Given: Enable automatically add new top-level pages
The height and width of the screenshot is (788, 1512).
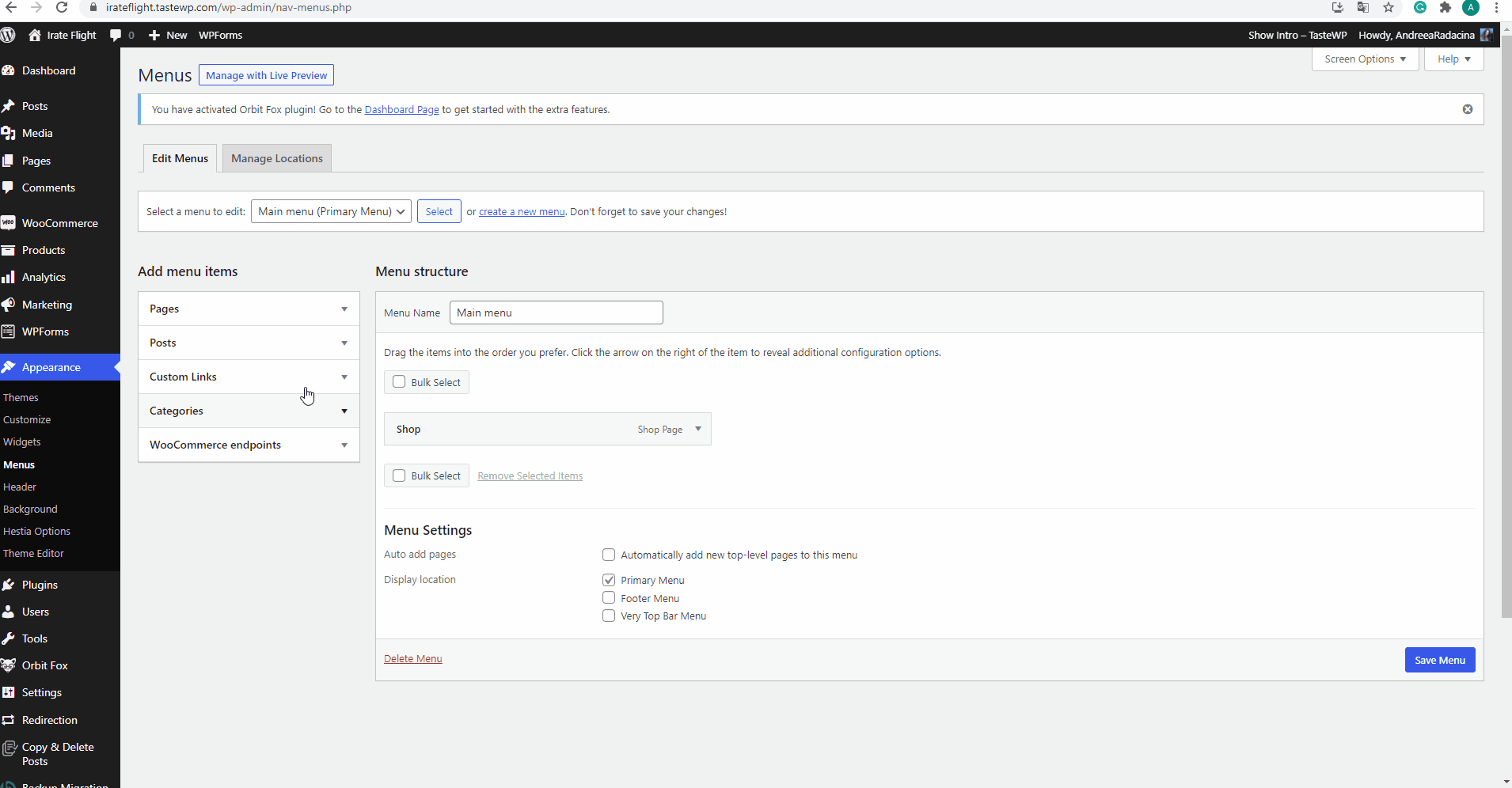Looking at the screenshot, I should [609, 555].
